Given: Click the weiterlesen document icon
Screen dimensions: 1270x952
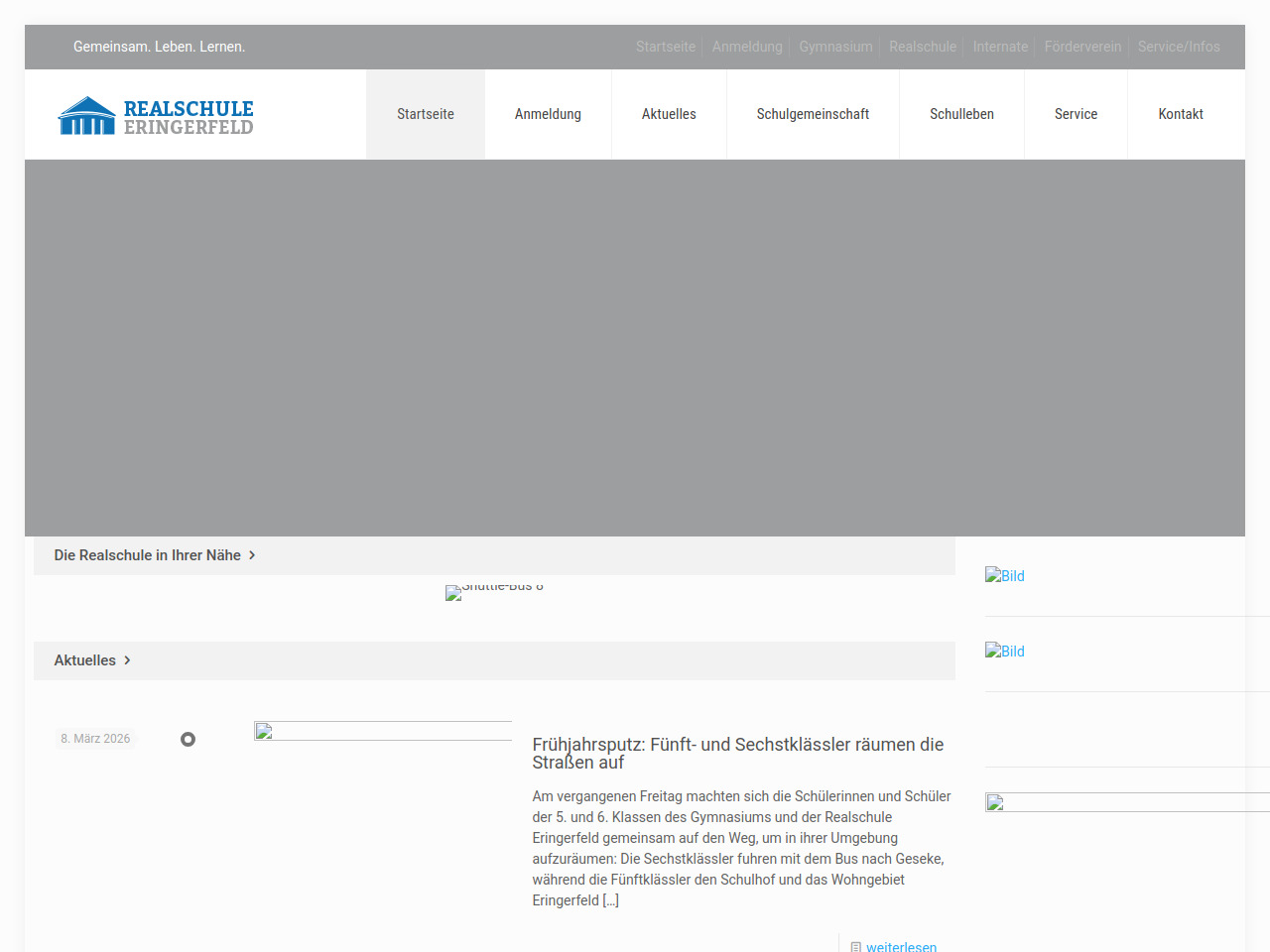Looking at the screenshot, I should point(855,947).
